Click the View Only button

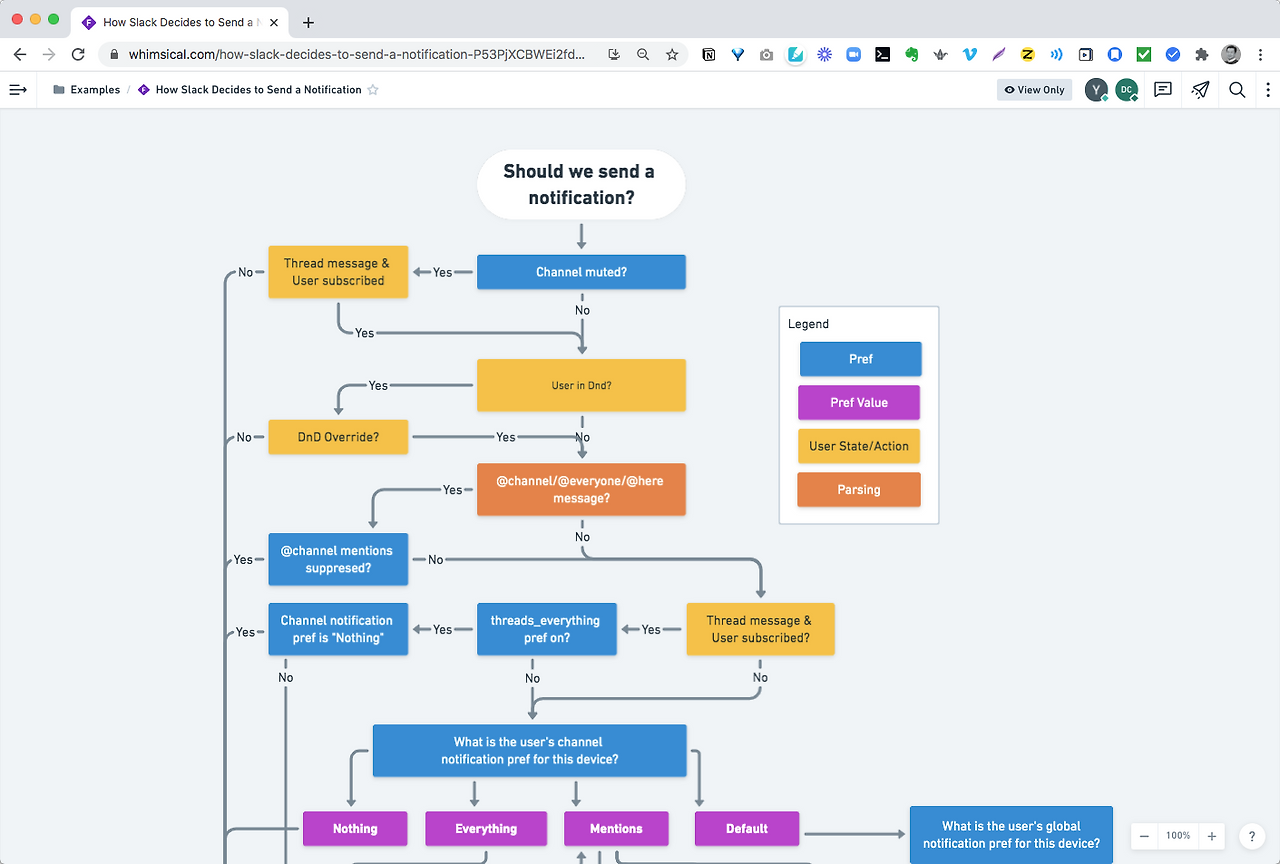[1034, 90]
